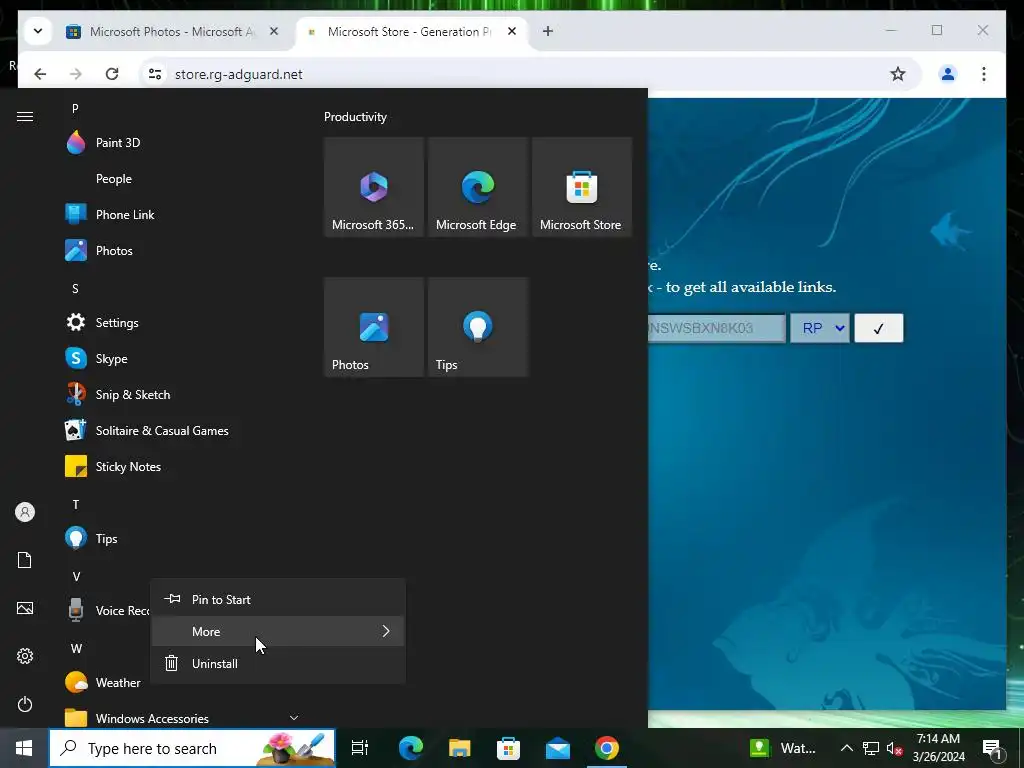The width and height of the screenshot is (1024, 768).
Task: Open the user account icon in Start sidebar
Action: pos(25,512)
